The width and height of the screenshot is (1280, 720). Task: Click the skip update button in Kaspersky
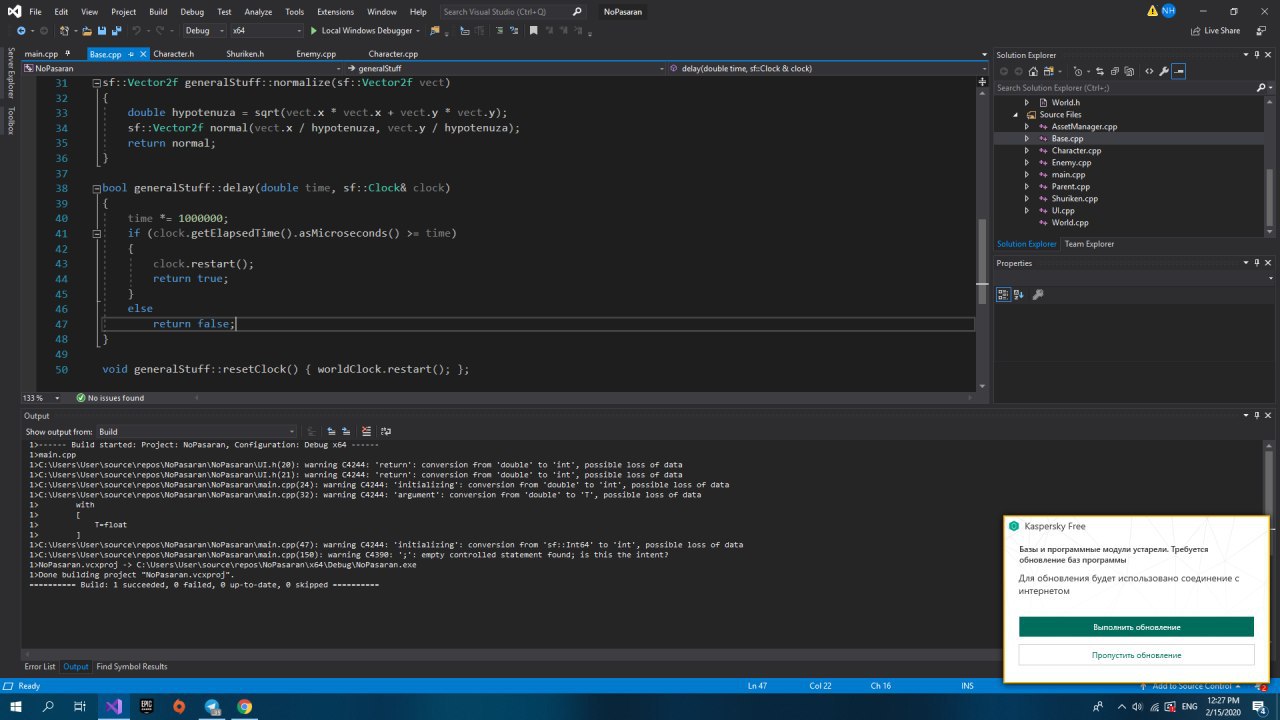pos(1136,655)
